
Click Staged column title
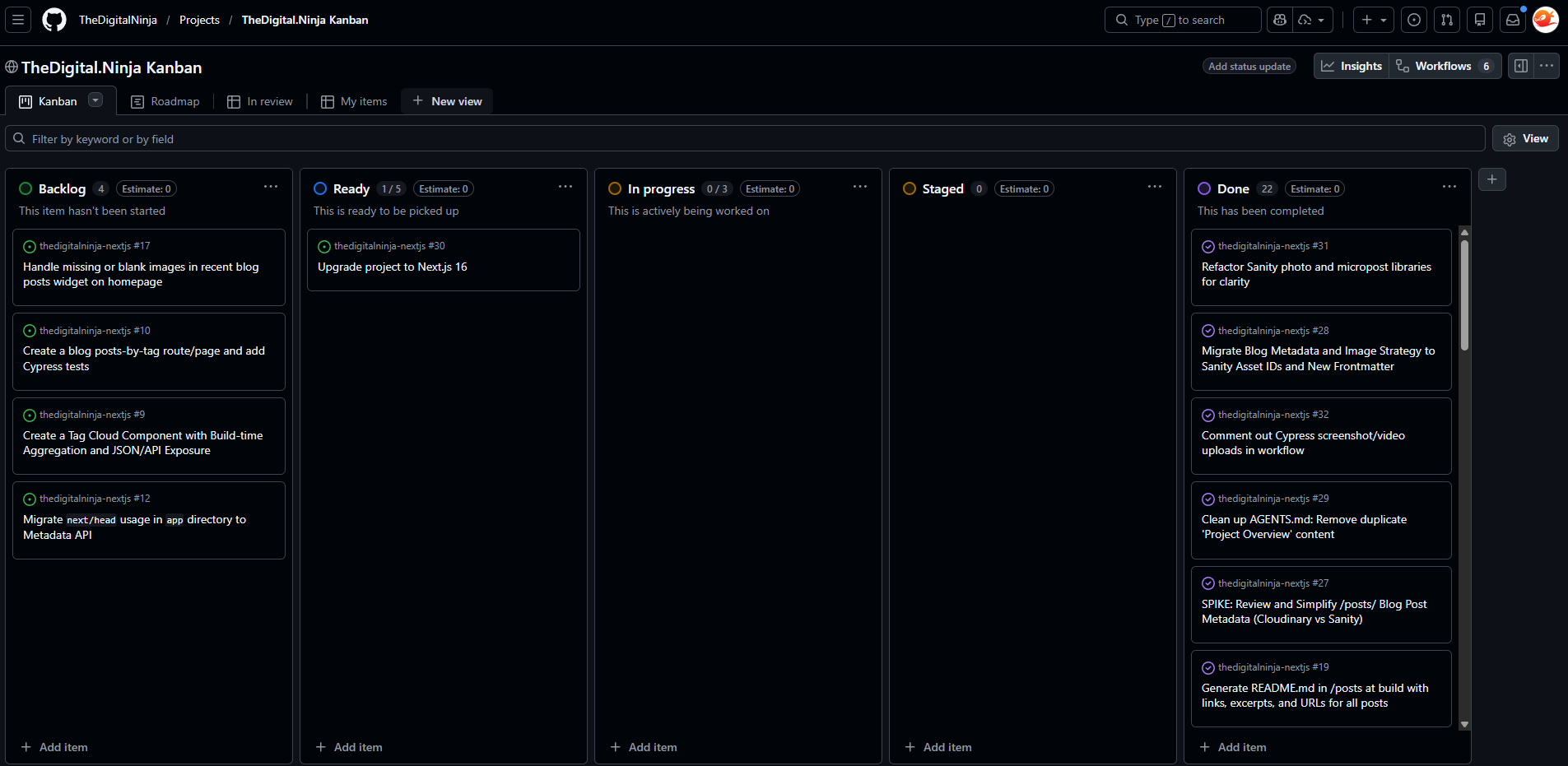pyautogui.click(x=942, y=188)
